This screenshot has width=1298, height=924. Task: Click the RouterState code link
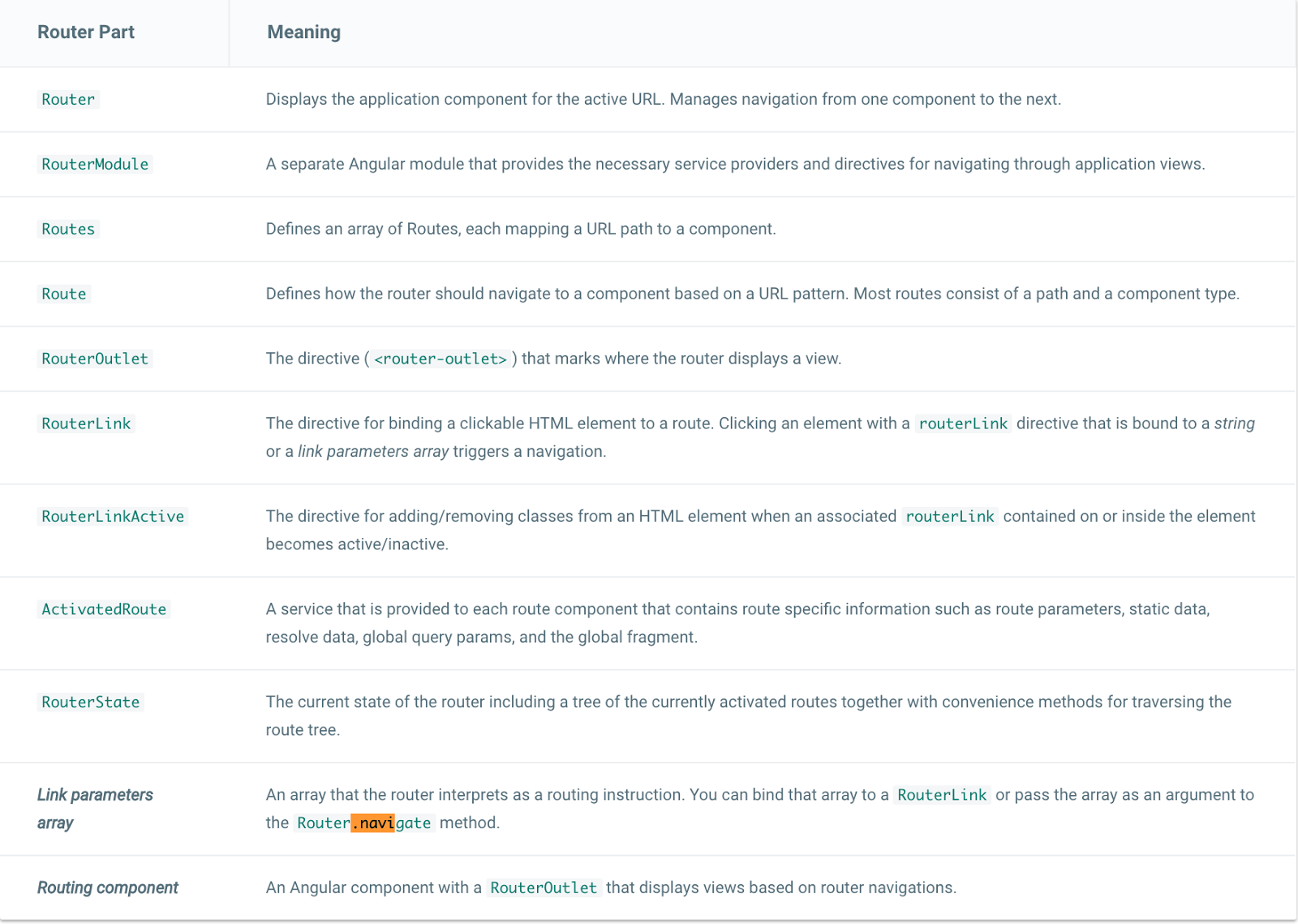(91, 703)
